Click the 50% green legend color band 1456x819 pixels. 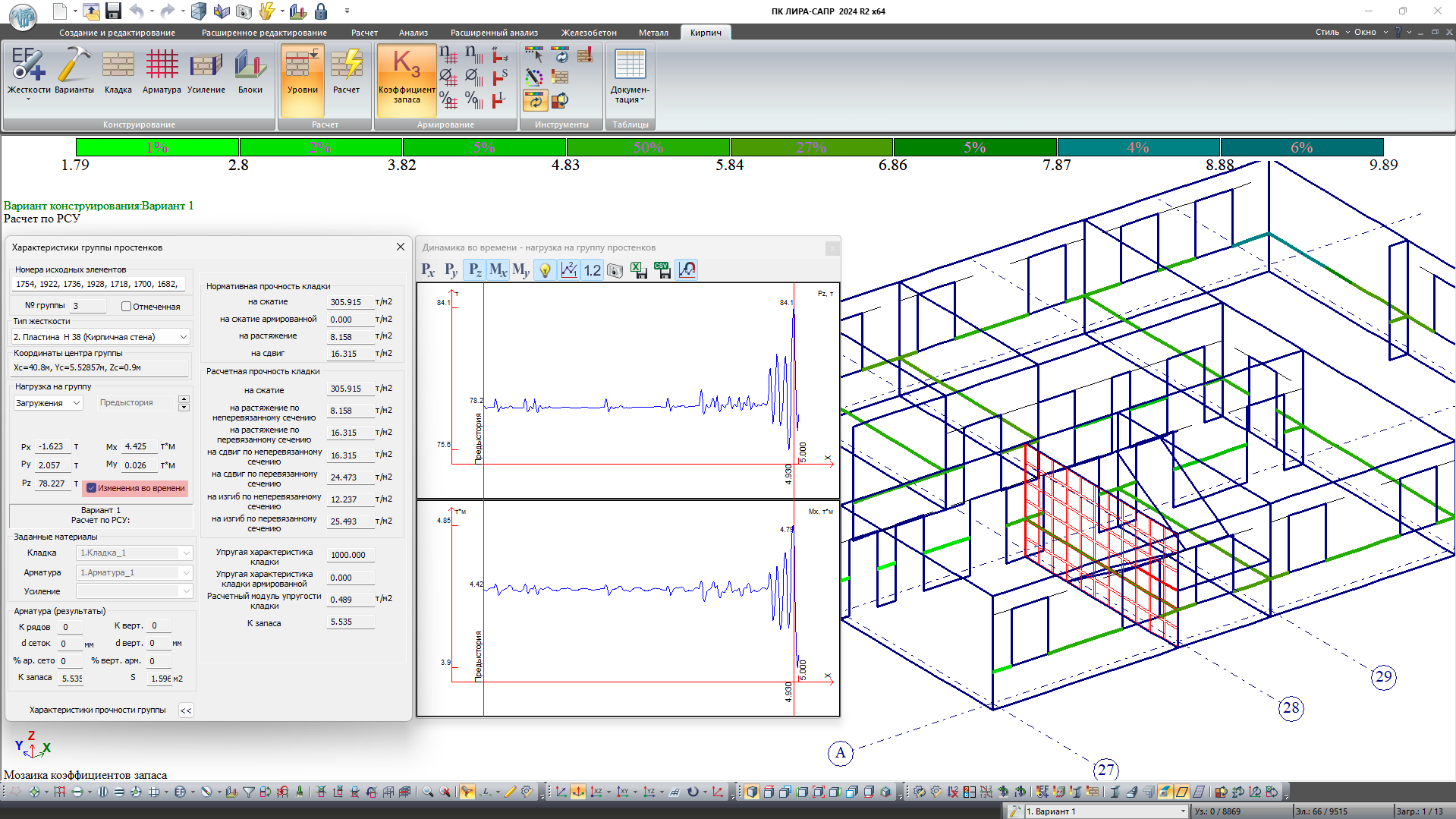(648, 147)
